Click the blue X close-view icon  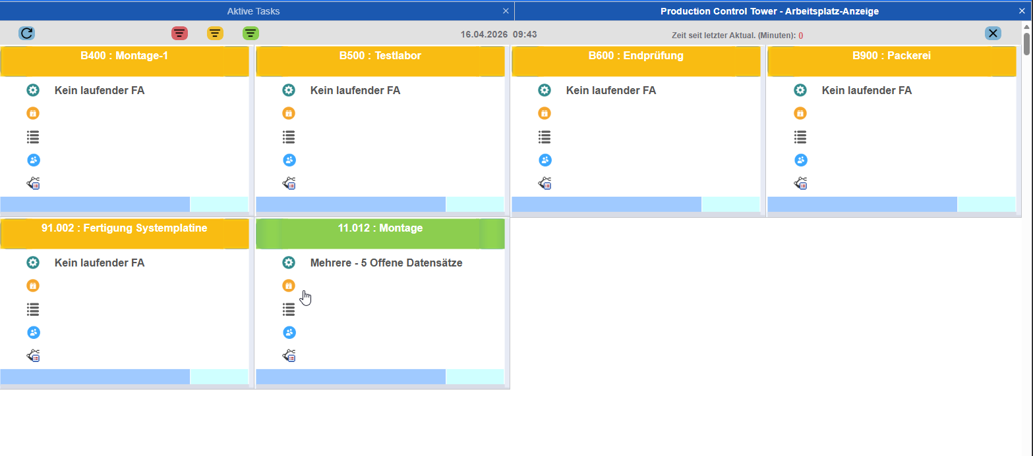(x=993, y=33)
